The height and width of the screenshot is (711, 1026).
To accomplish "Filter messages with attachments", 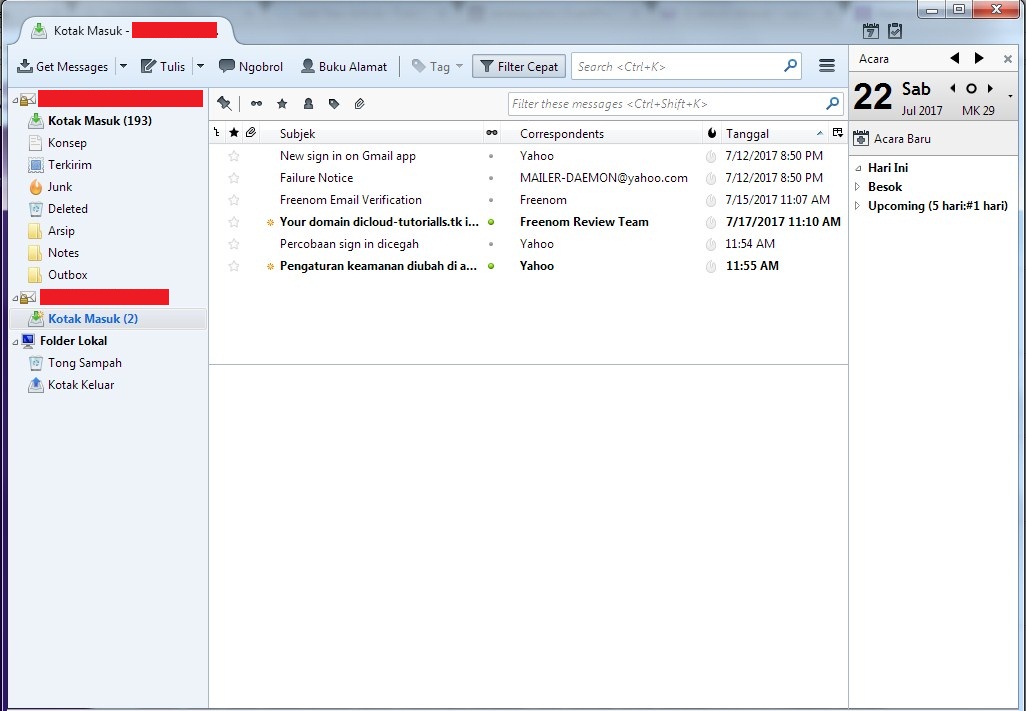I will (360, 103).
